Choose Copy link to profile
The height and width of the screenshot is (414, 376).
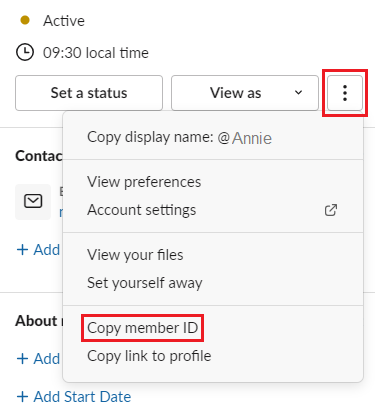[213, 356]
